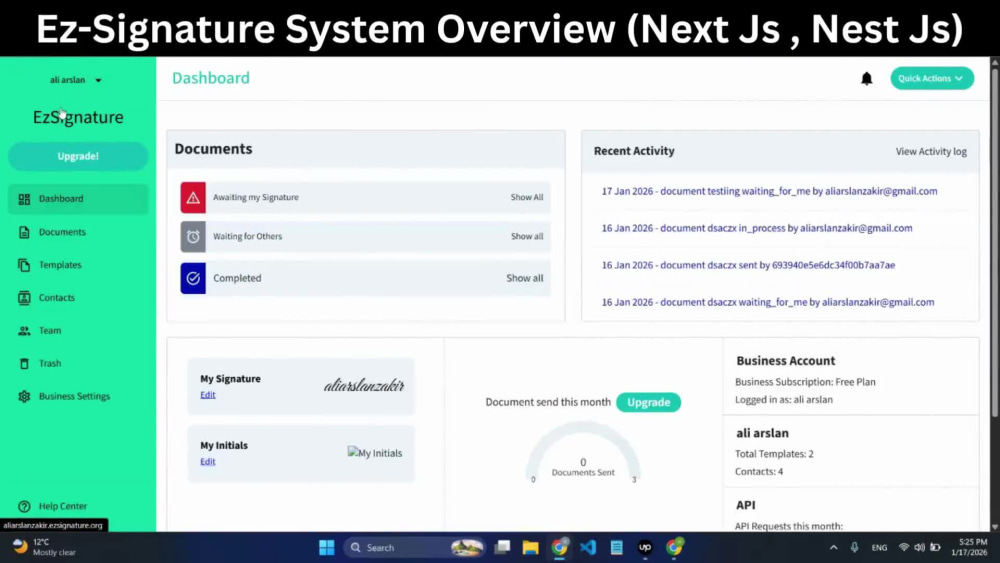Show all Awaiting my Signature documents
The height and width of the screenshot is (563, 1000).
[527, 197]
